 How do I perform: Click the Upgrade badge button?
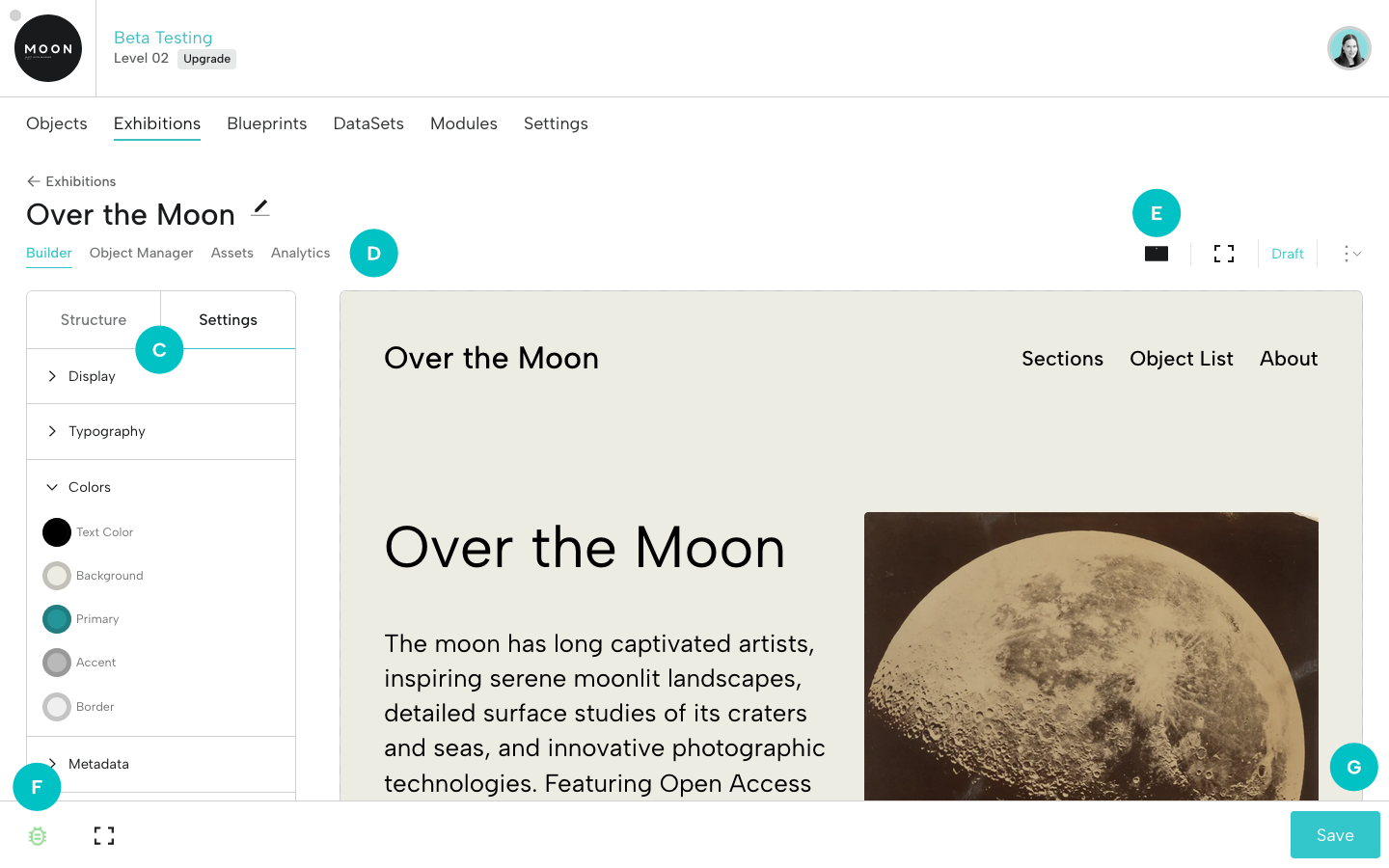(x=206, y=59)
